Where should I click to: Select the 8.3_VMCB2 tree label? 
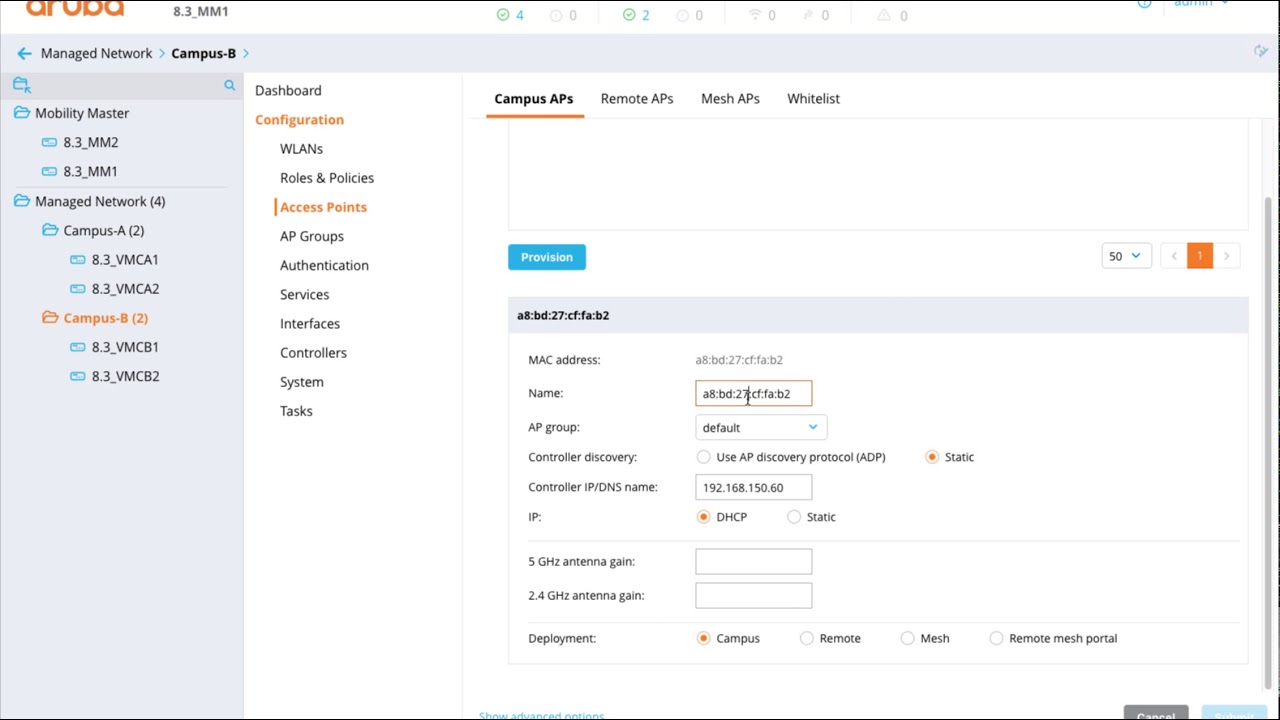coord(125,376)
